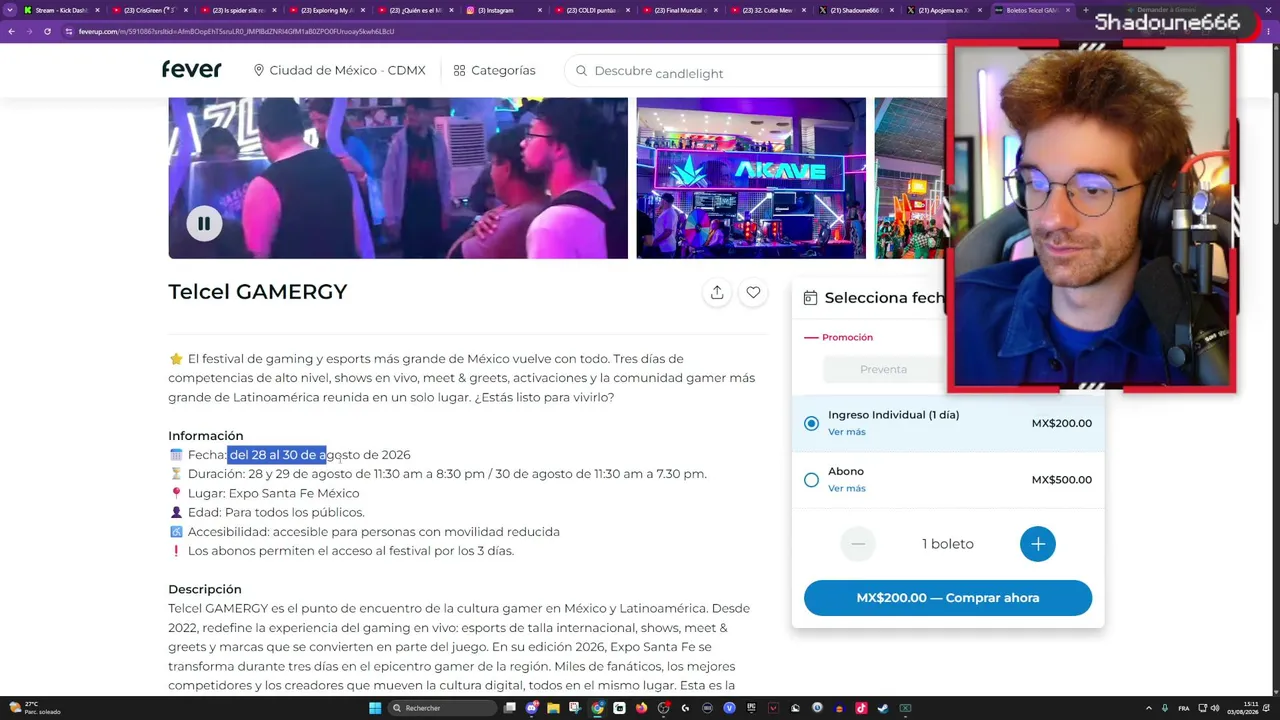This screenshot has width=1280, height=720.
Task: Decrease ticket quantity with minus button
Action: [858, 544]
